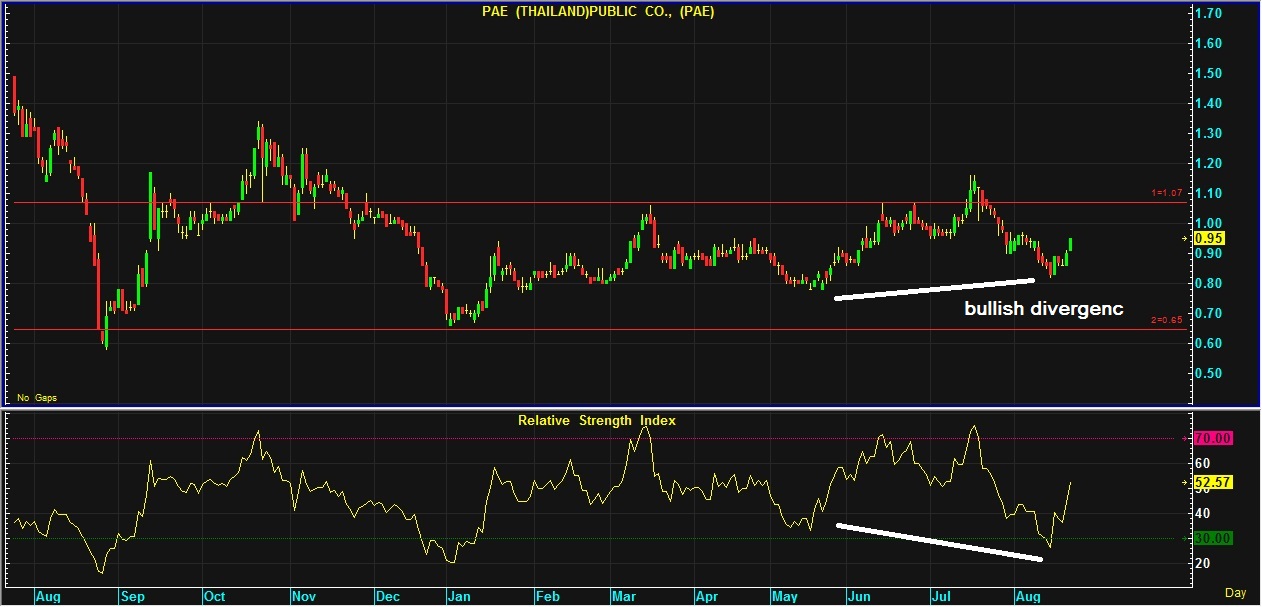
Task: Click the 0.50 price scale value
Action: [1210, 373]
